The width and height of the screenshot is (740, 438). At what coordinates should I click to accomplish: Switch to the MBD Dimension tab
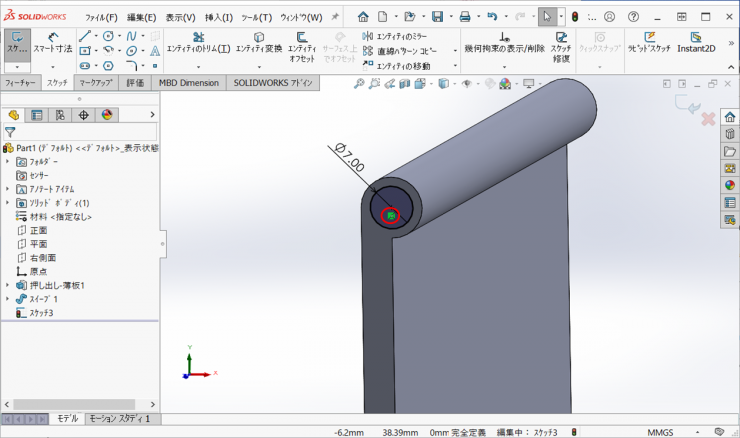point(188,83)
